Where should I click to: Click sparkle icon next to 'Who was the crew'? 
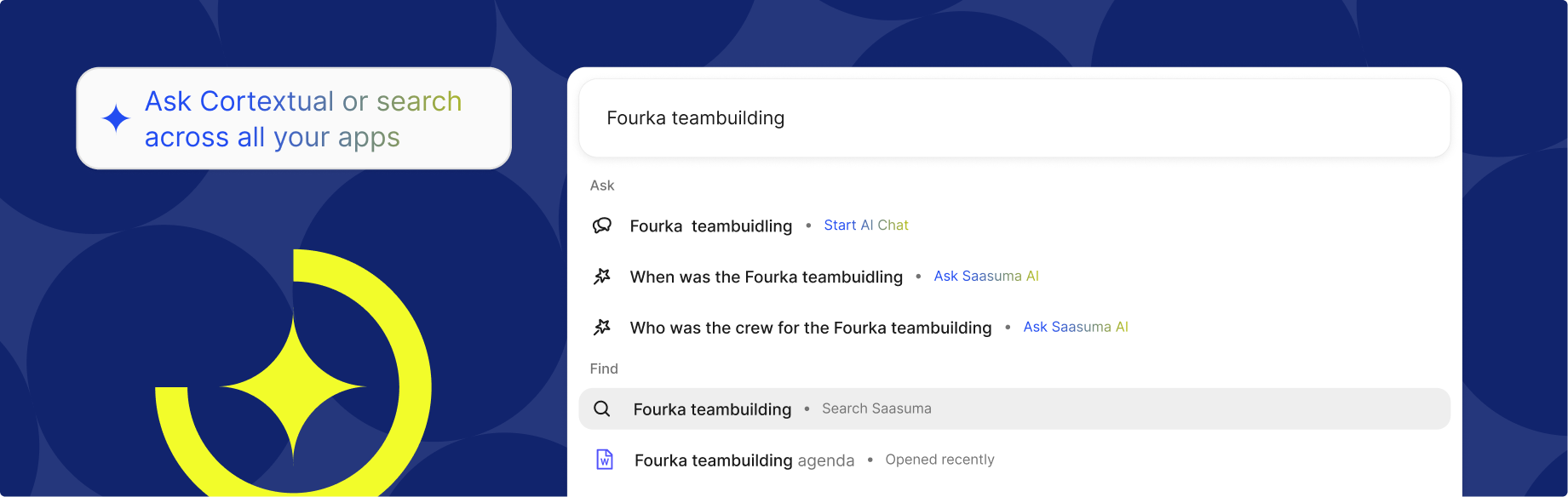coord(602,328)
